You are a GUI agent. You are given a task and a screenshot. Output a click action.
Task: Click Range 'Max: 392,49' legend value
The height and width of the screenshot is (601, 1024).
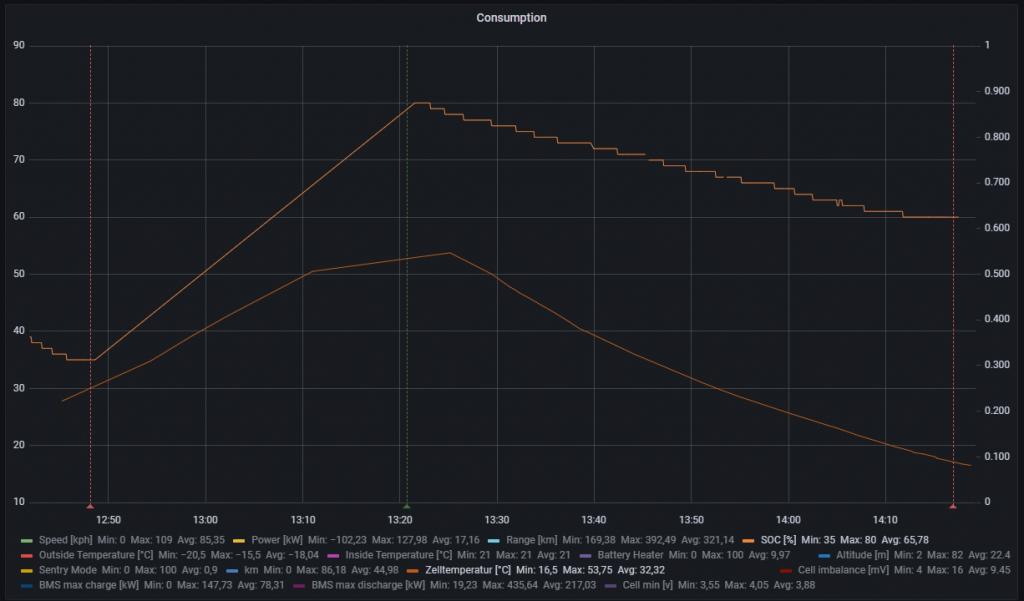[x=648, y=540]
